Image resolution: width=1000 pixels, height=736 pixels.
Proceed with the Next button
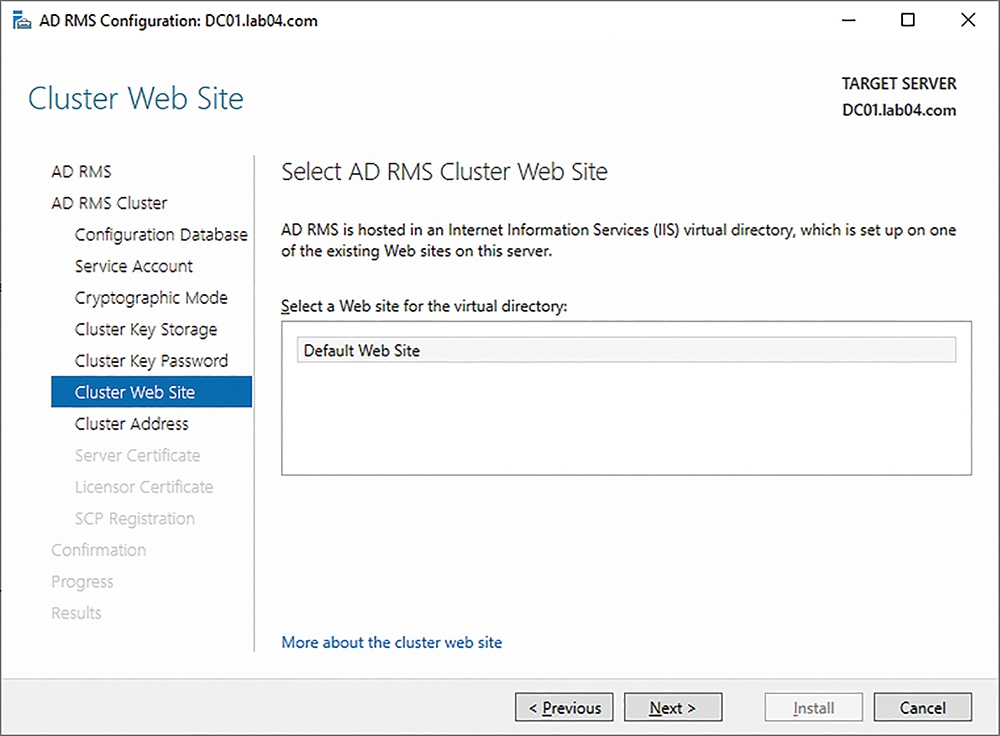(673, 707)
